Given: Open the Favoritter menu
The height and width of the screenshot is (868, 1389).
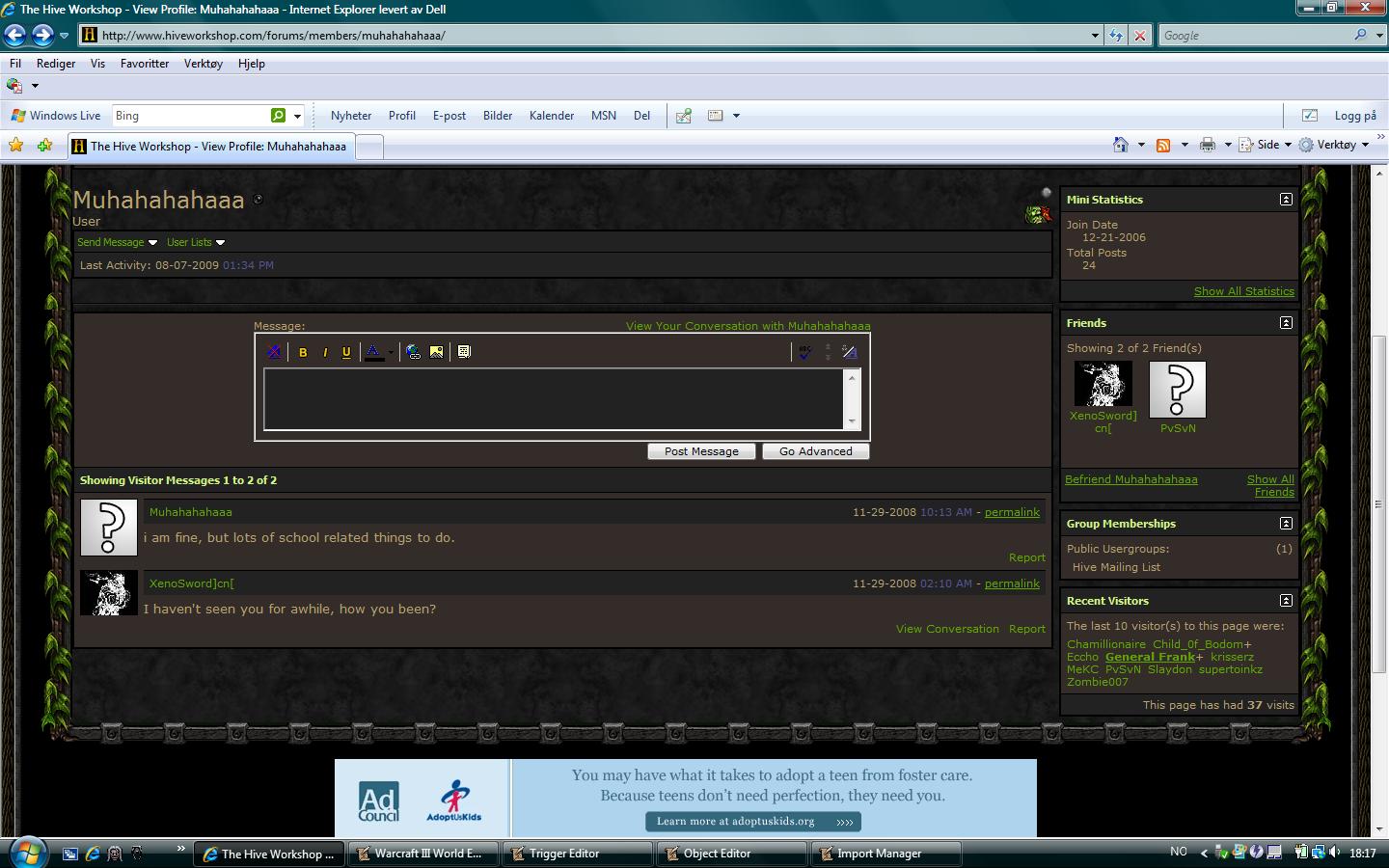Looking at the screenshot, I should (x=145, y=64).
